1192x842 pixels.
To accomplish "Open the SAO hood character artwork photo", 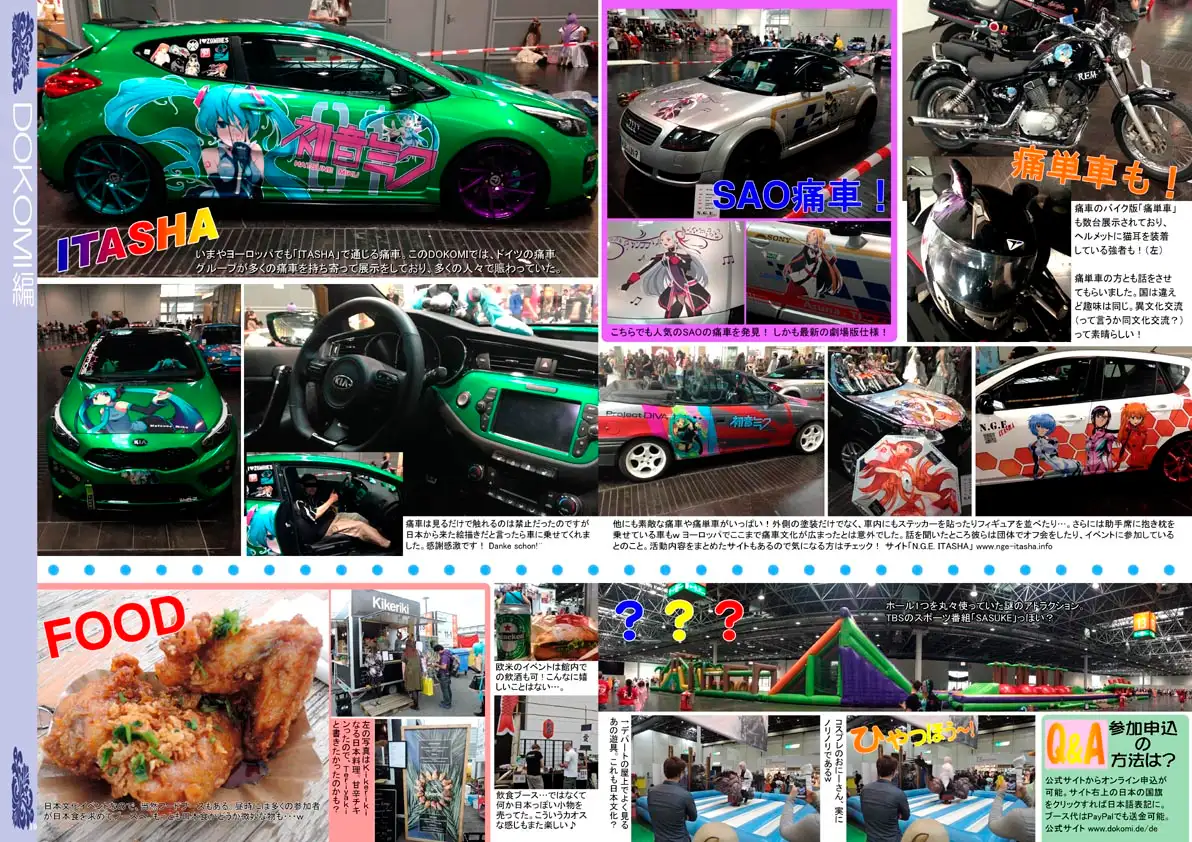I will [x=675, y=272].
